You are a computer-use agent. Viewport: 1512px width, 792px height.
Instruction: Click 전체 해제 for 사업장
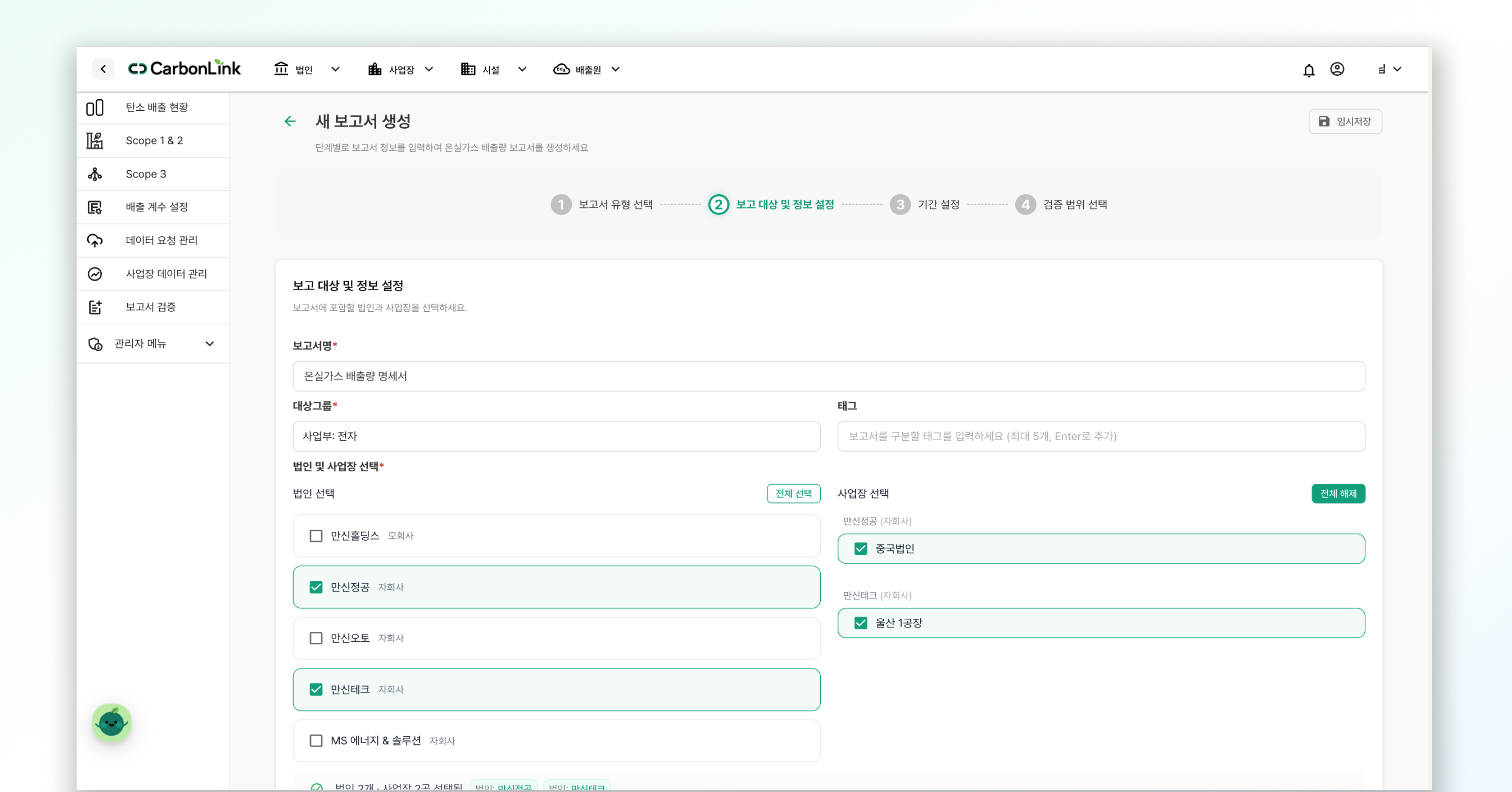(1338, 494)
